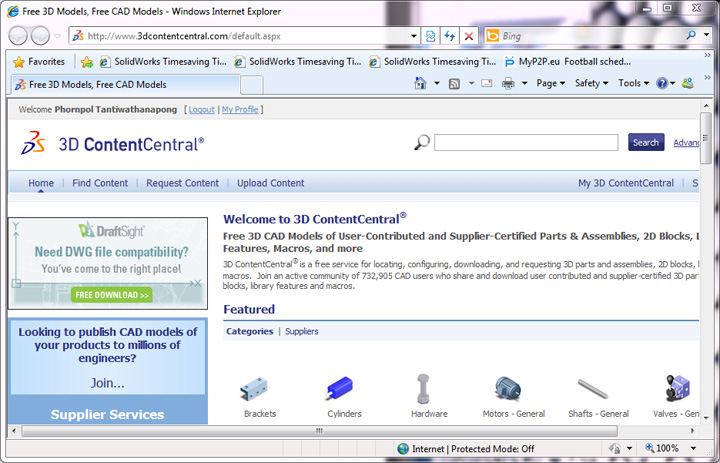The image size is (720, 463).
Task: Expand the Print dropdown arrow
Action: click(525, 83)
